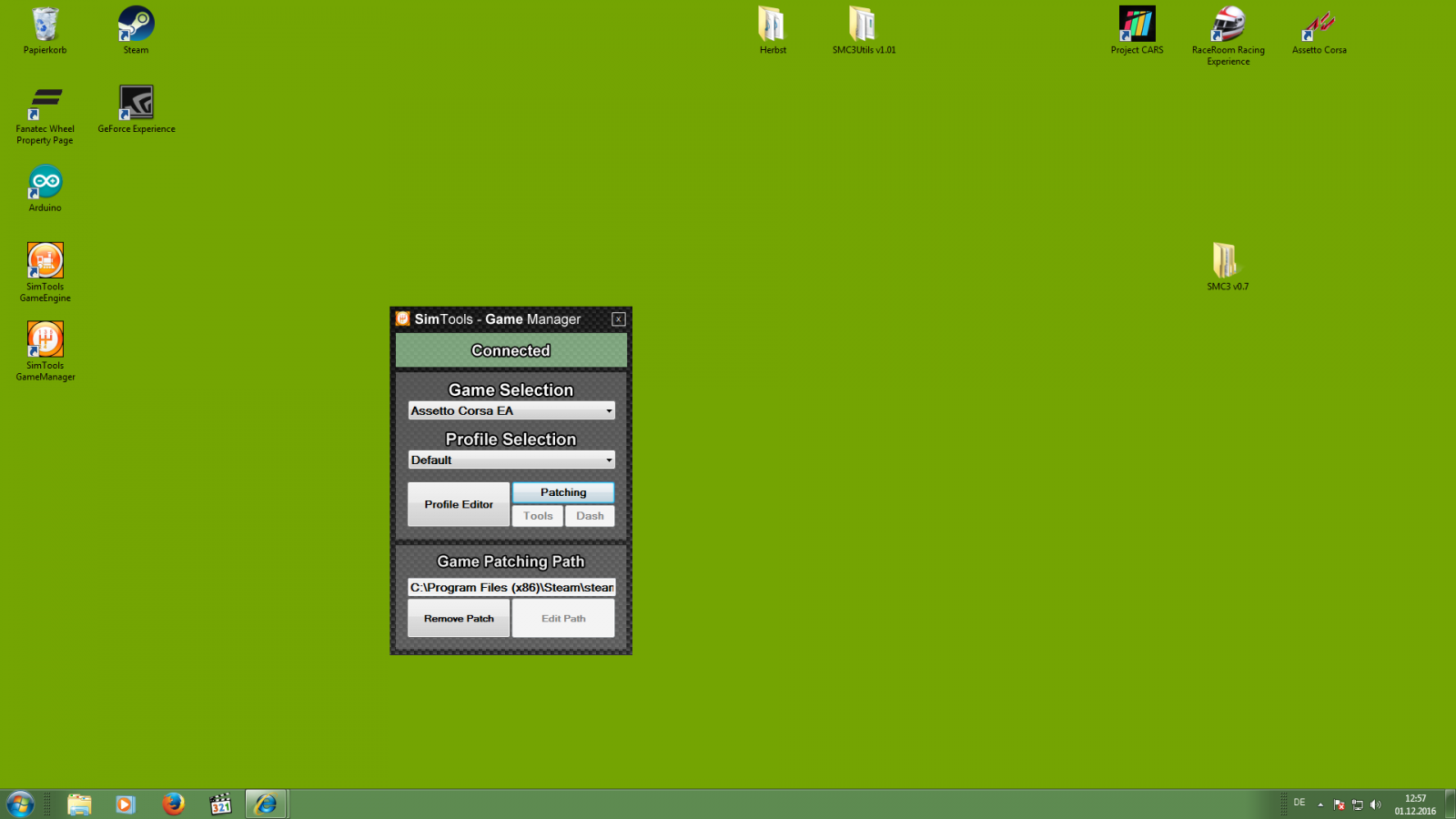The height and width of the screenshot is (819, 1456).
Task: Select the Herbst folder on desktop
Action: pyautogui.click(x=773, y=31)
